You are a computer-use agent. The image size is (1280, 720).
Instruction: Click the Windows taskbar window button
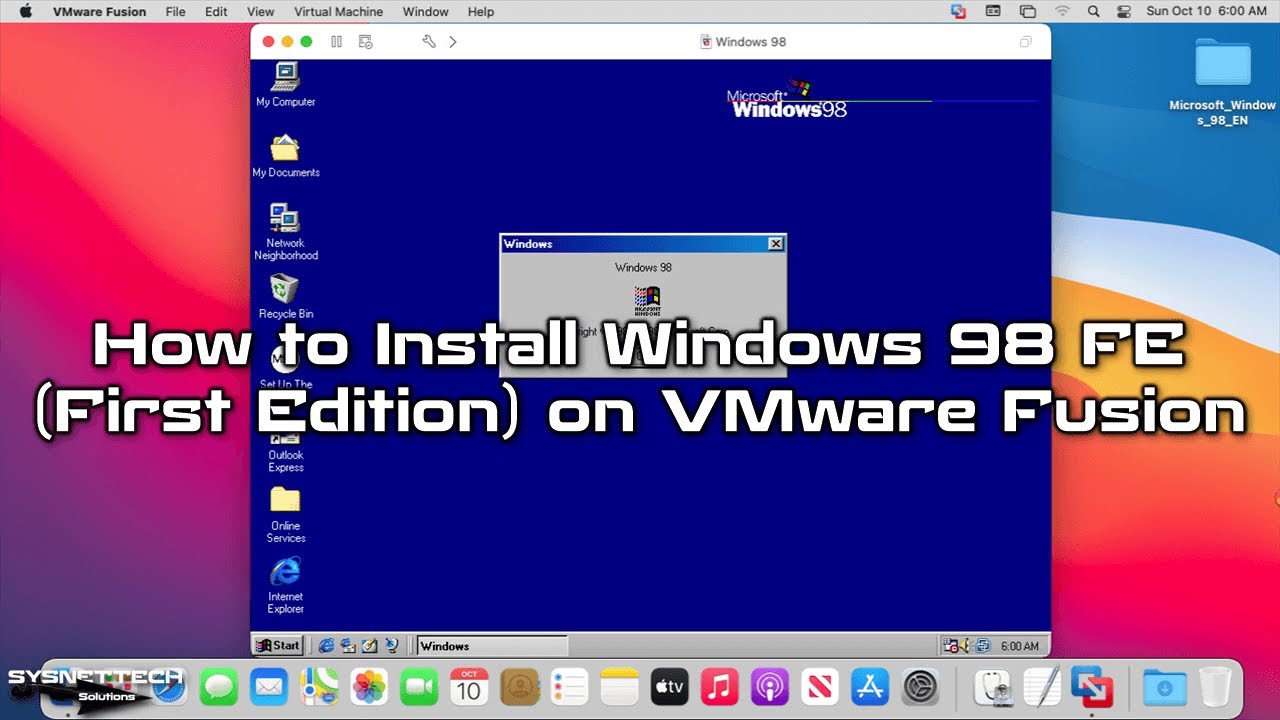[492, 646]
